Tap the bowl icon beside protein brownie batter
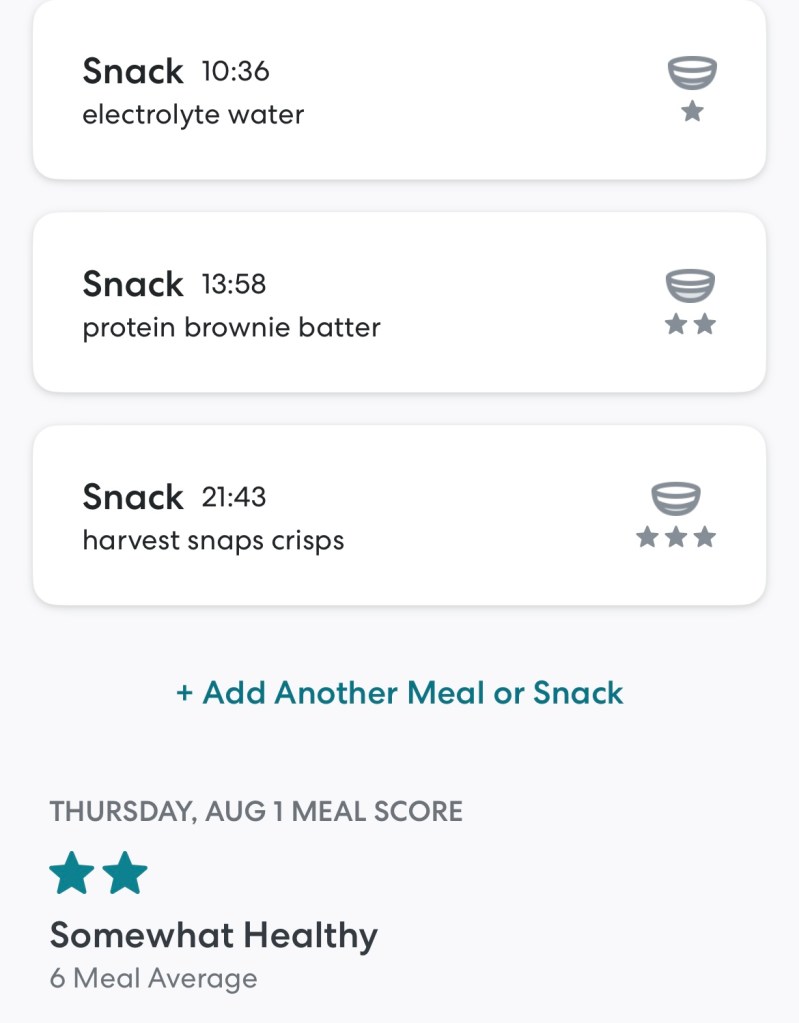 (691, 286)
